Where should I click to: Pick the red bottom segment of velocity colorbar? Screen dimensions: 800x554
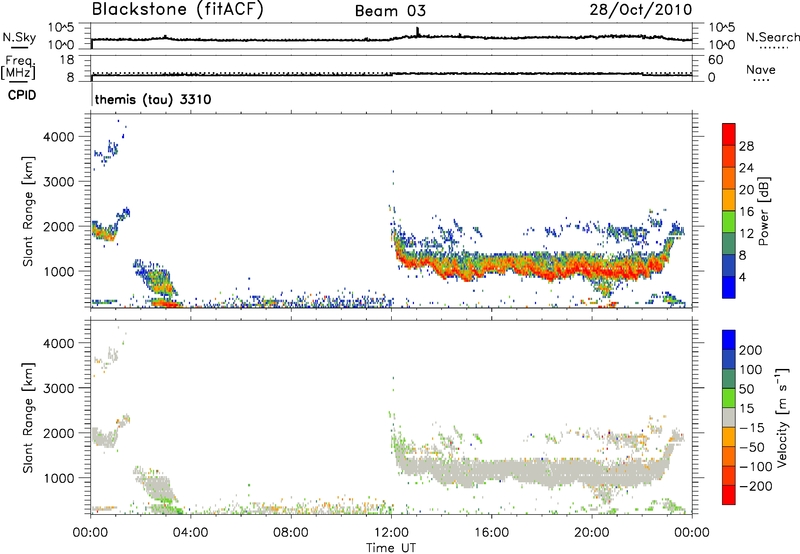(x=729, y=495)
